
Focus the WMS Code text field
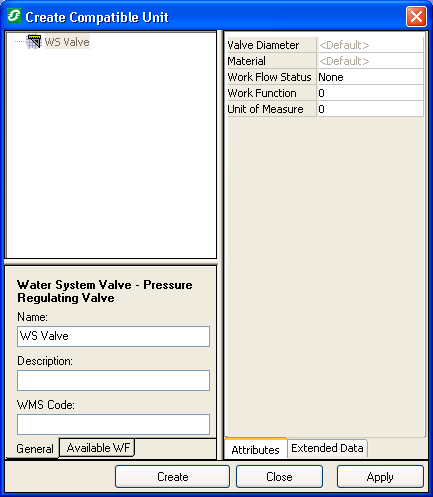(x=113, y=424)
